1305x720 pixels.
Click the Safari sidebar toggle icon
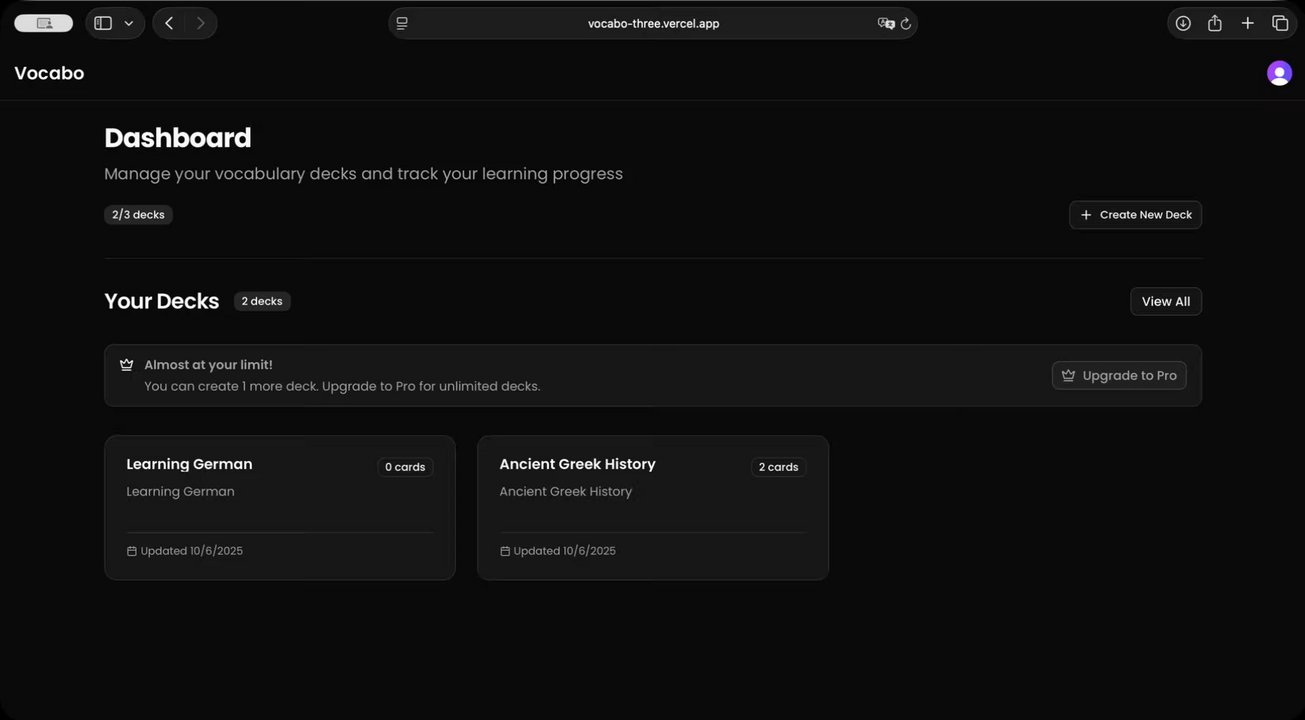103,23
